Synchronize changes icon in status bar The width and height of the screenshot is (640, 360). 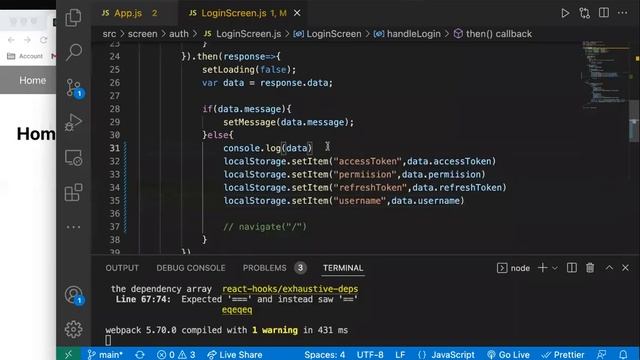point(140,355)
